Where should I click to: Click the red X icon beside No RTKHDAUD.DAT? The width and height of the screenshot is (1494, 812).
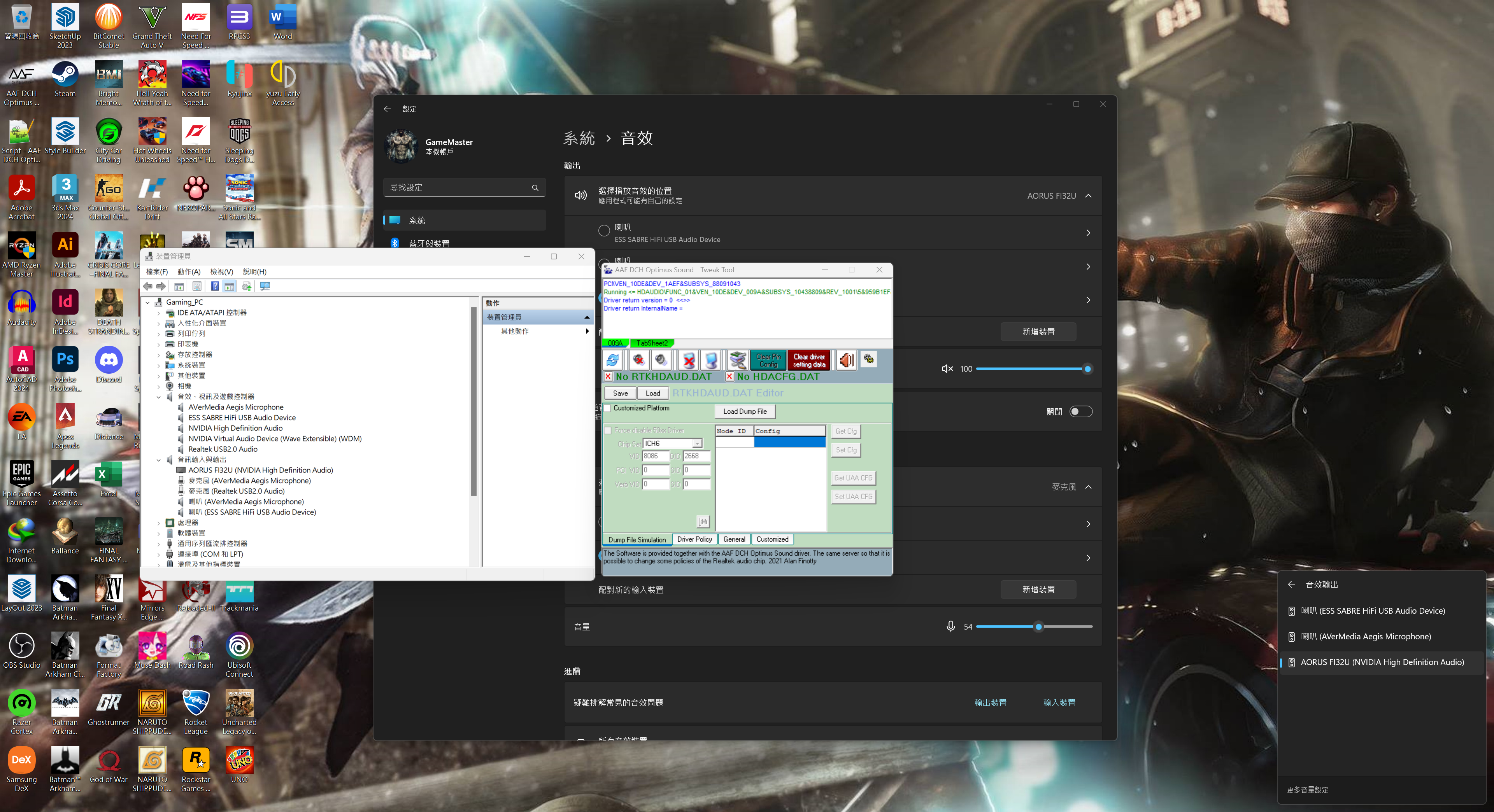(608, 377)
